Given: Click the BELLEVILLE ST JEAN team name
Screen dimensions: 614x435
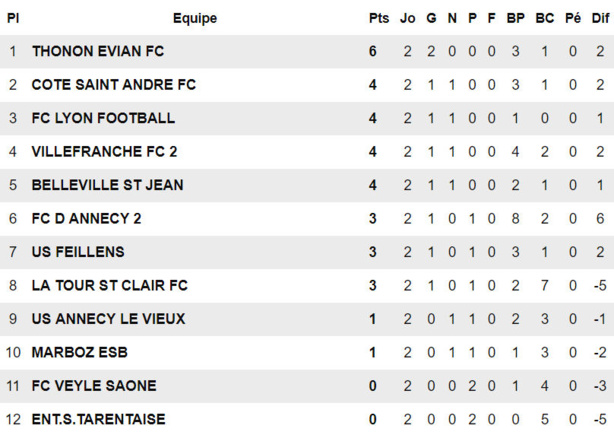Looking at the screenshot, I should coord(107,185).
